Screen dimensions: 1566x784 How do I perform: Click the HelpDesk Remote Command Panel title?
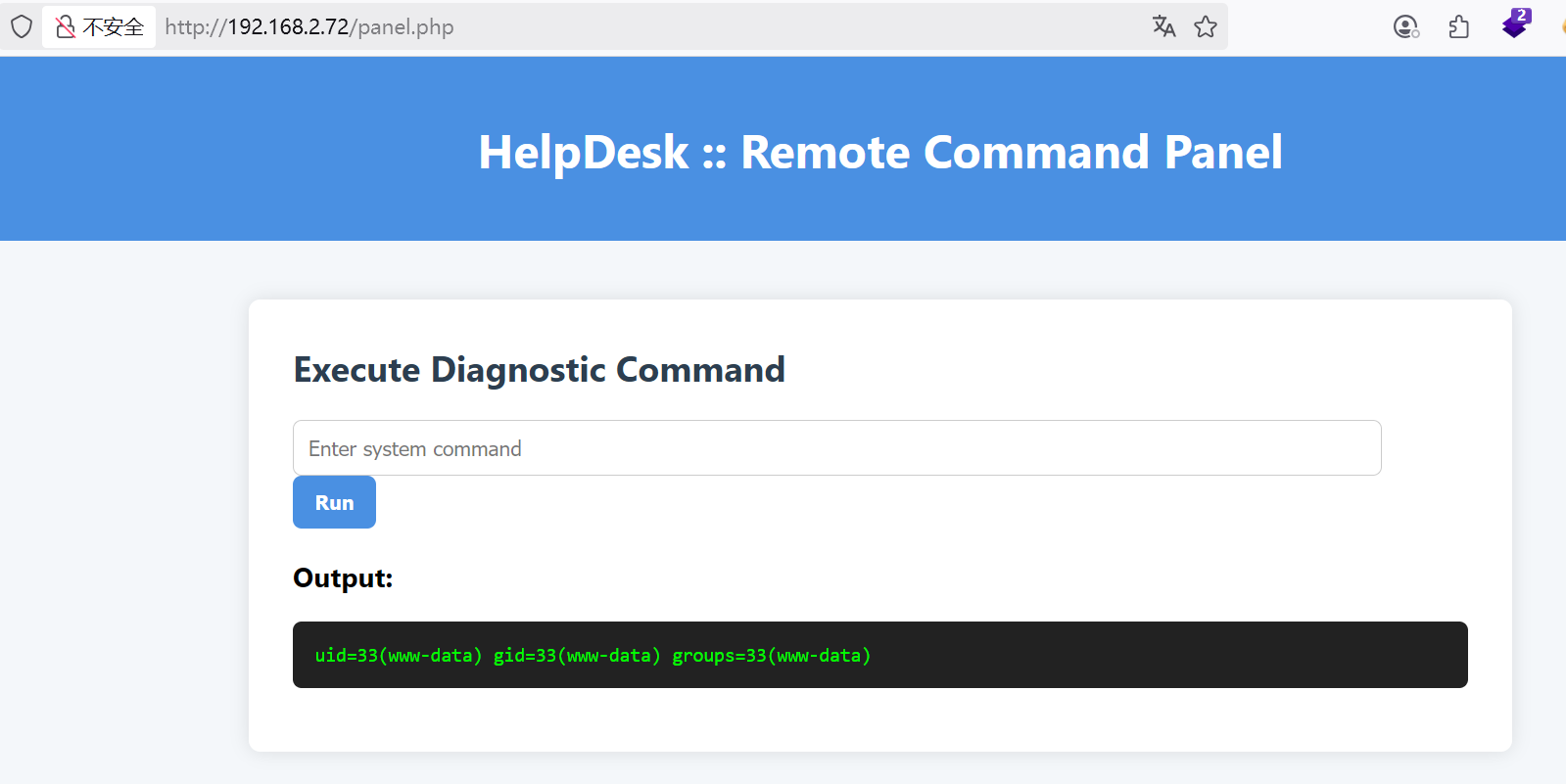[x=879, y=152]
